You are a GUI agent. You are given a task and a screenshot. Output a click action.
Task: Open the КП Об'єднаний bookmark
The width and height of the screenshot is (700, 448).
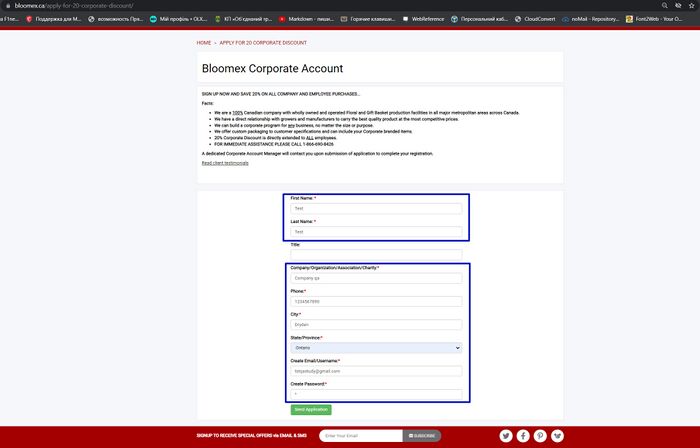(243, 19)
